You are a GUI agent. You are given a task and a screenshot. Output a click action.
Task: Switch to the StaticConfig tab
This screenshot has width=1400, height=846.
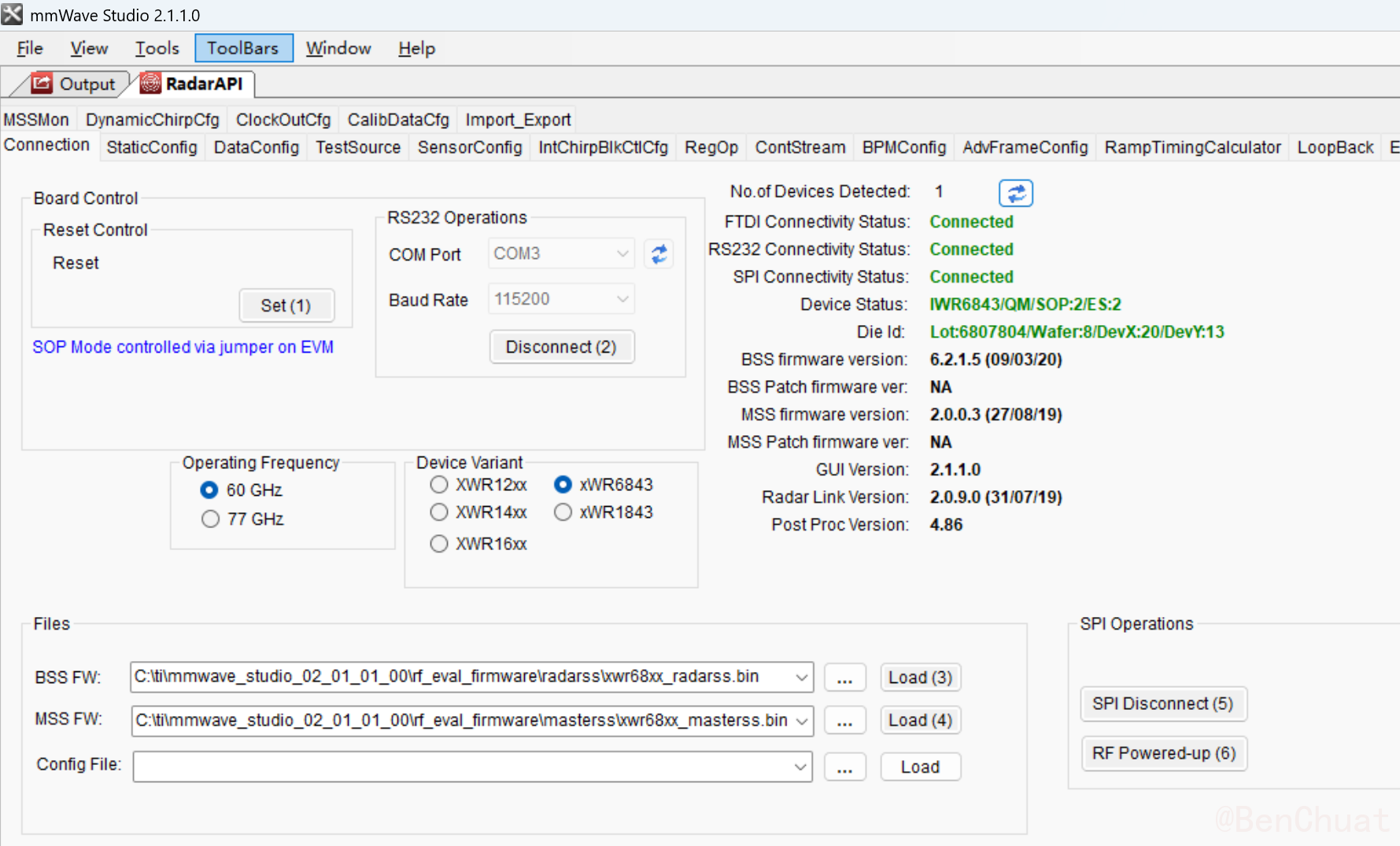point(152,147)
